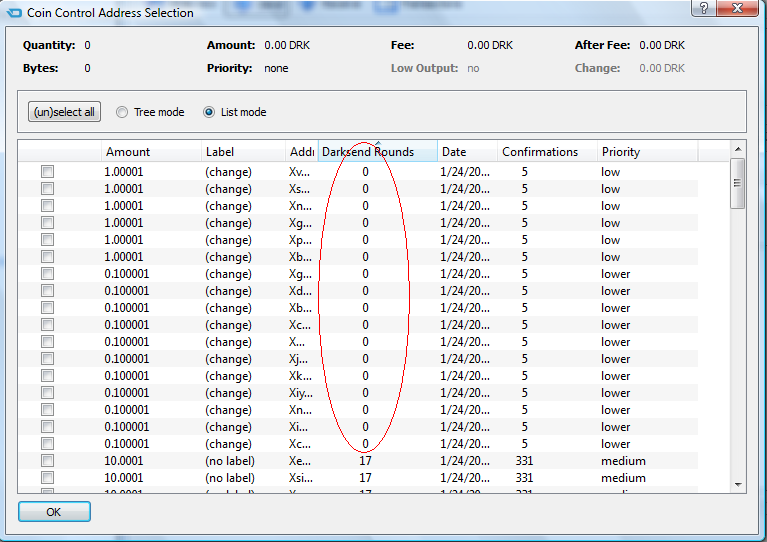
Task: Click the date 1/24/20... in Xj... row
Action: (465, 359)
